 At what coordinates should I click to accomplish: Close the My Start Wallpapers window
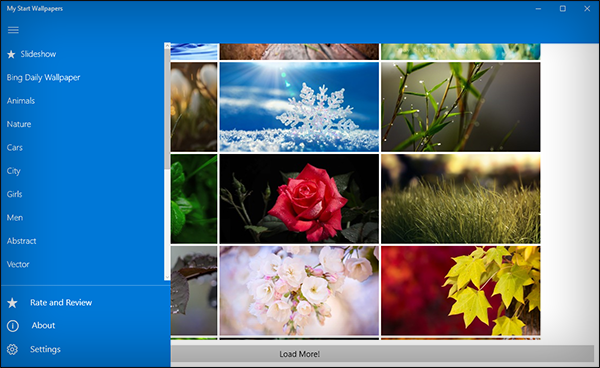pos(587,8)
